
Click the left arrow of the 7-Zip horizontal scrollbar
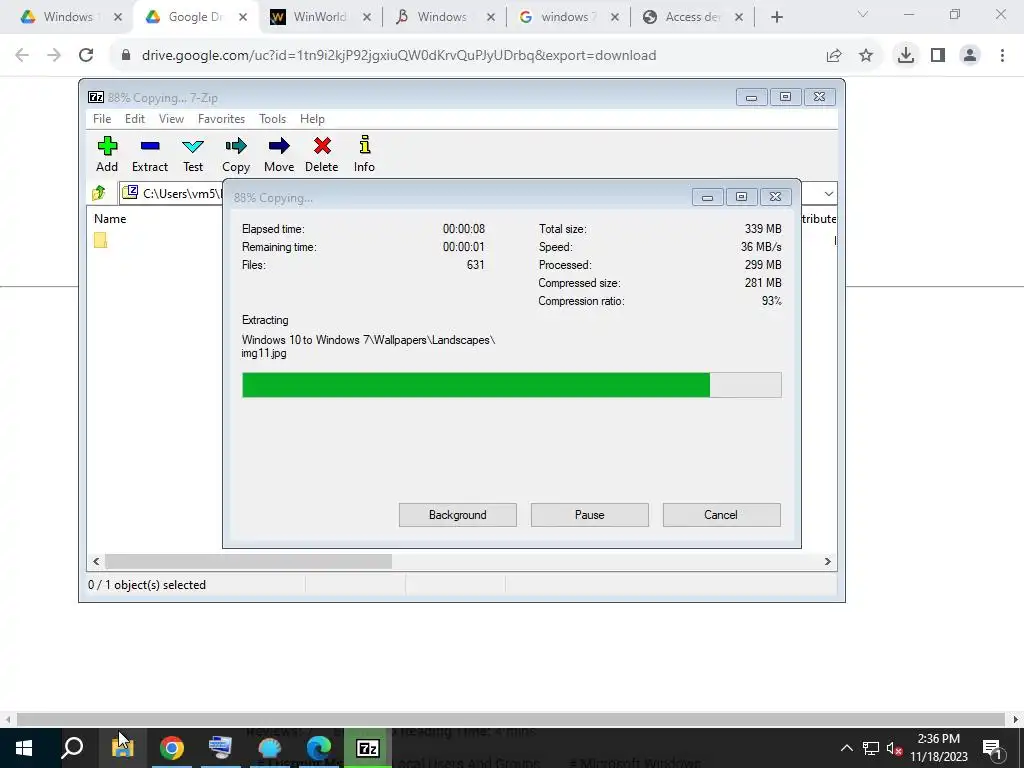coord(96,562)
